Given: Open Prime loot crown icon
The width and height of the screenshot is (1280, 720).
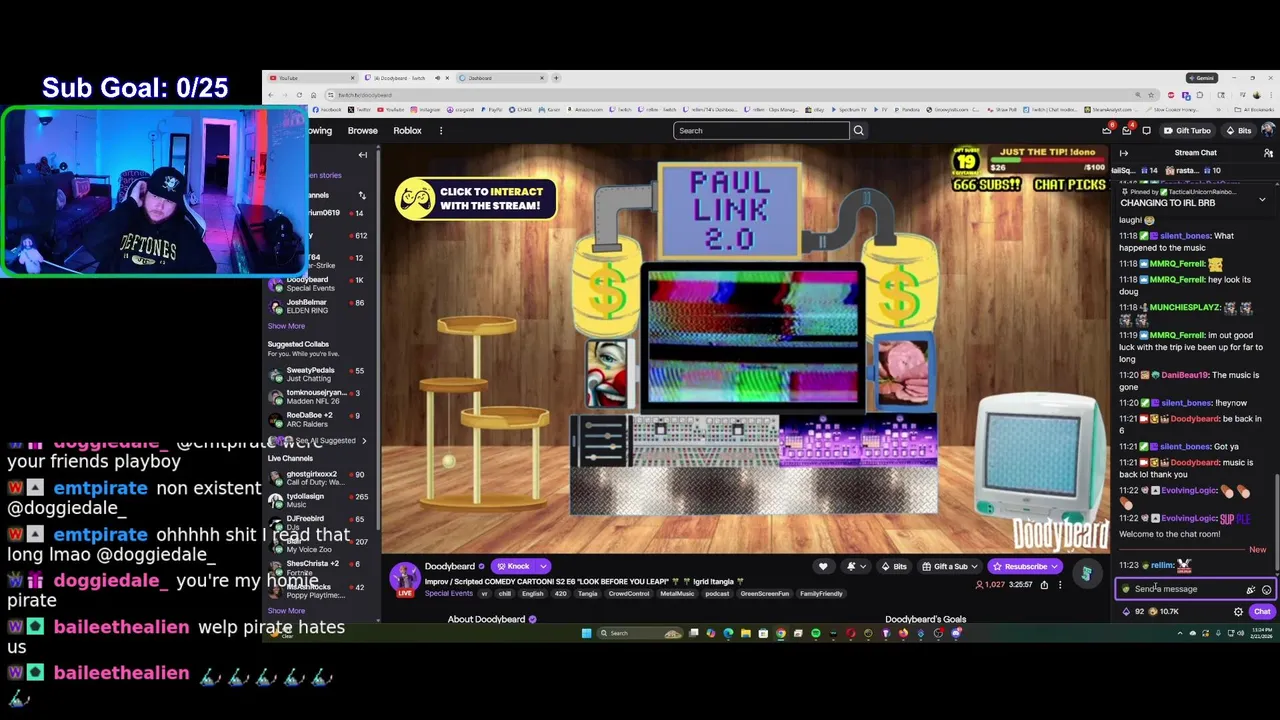Looking at the screenshot, I should (1107, 130).
